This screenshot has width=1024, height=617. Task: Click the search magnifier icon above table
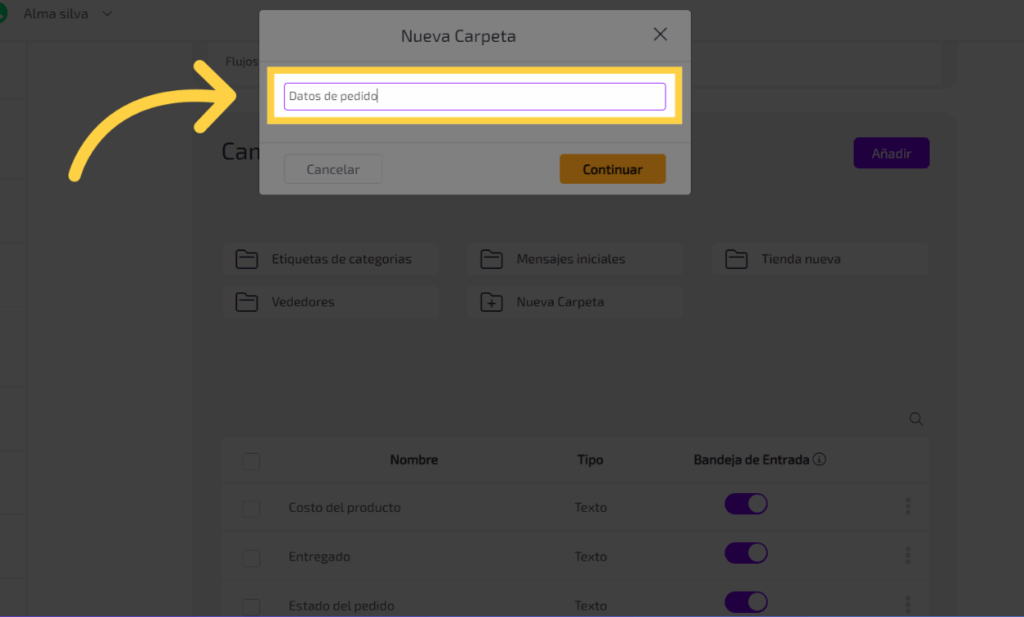(x=916, y=419)
